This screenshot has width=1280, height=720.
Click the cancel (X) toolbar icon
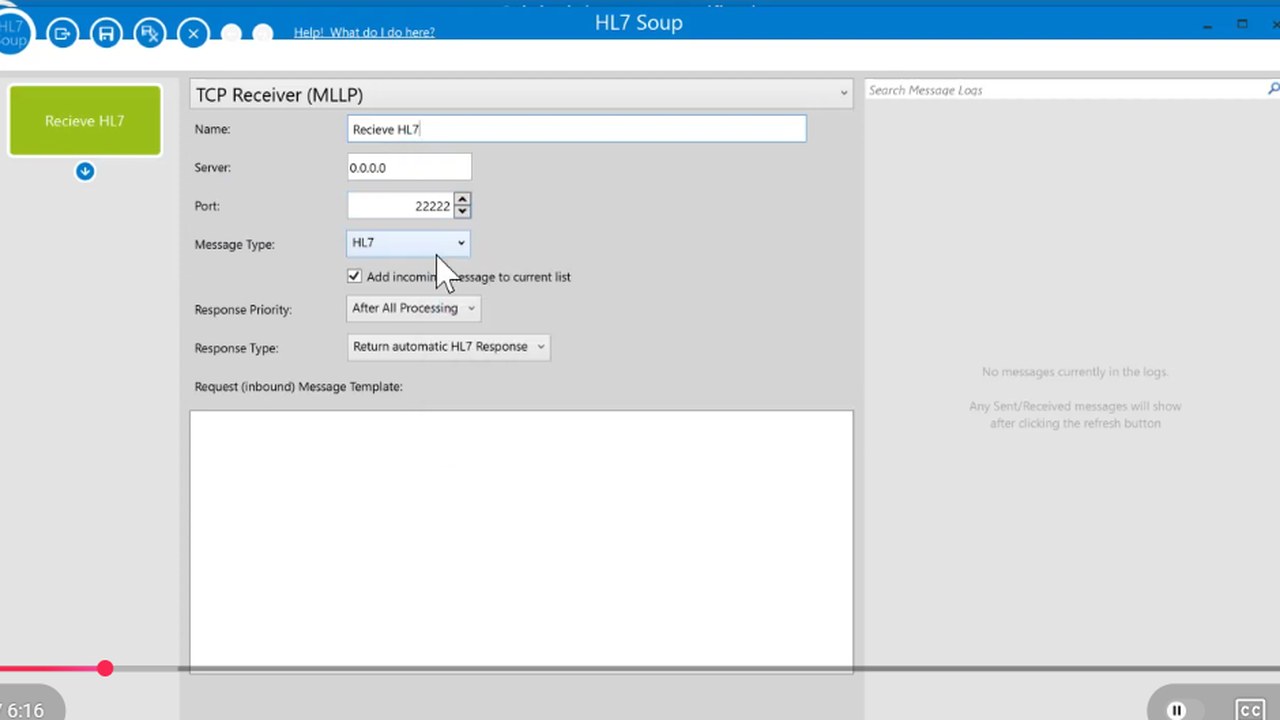coord(193,33)
